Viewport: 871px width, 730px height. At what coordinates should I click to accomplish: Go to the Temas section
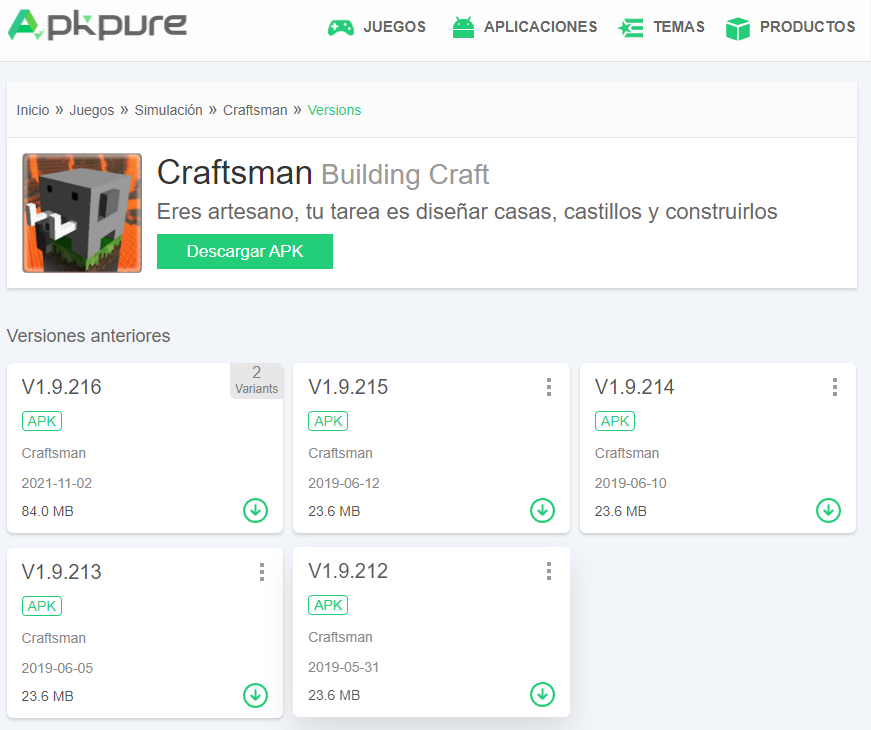[x=661, y=27]
